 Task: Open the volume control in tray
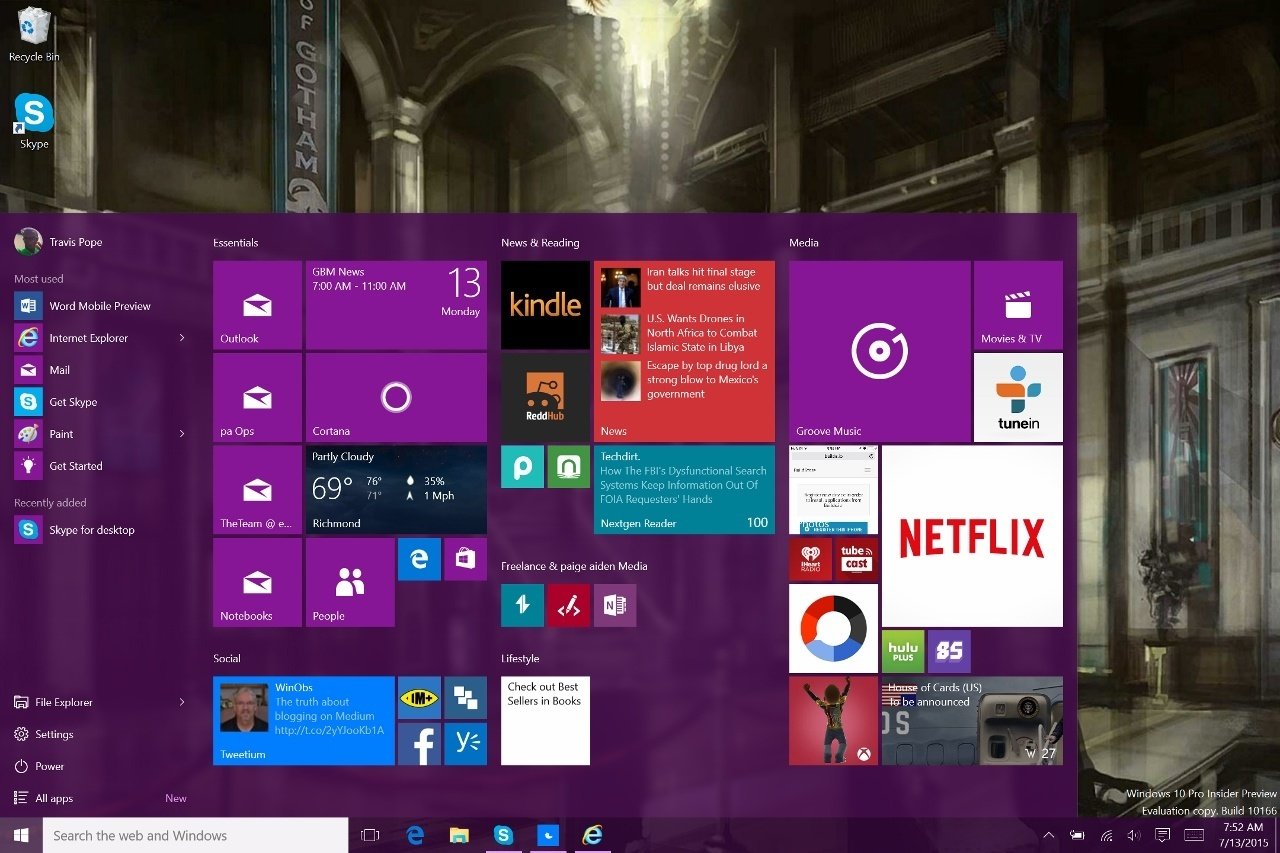click(x=1134, y=835)
